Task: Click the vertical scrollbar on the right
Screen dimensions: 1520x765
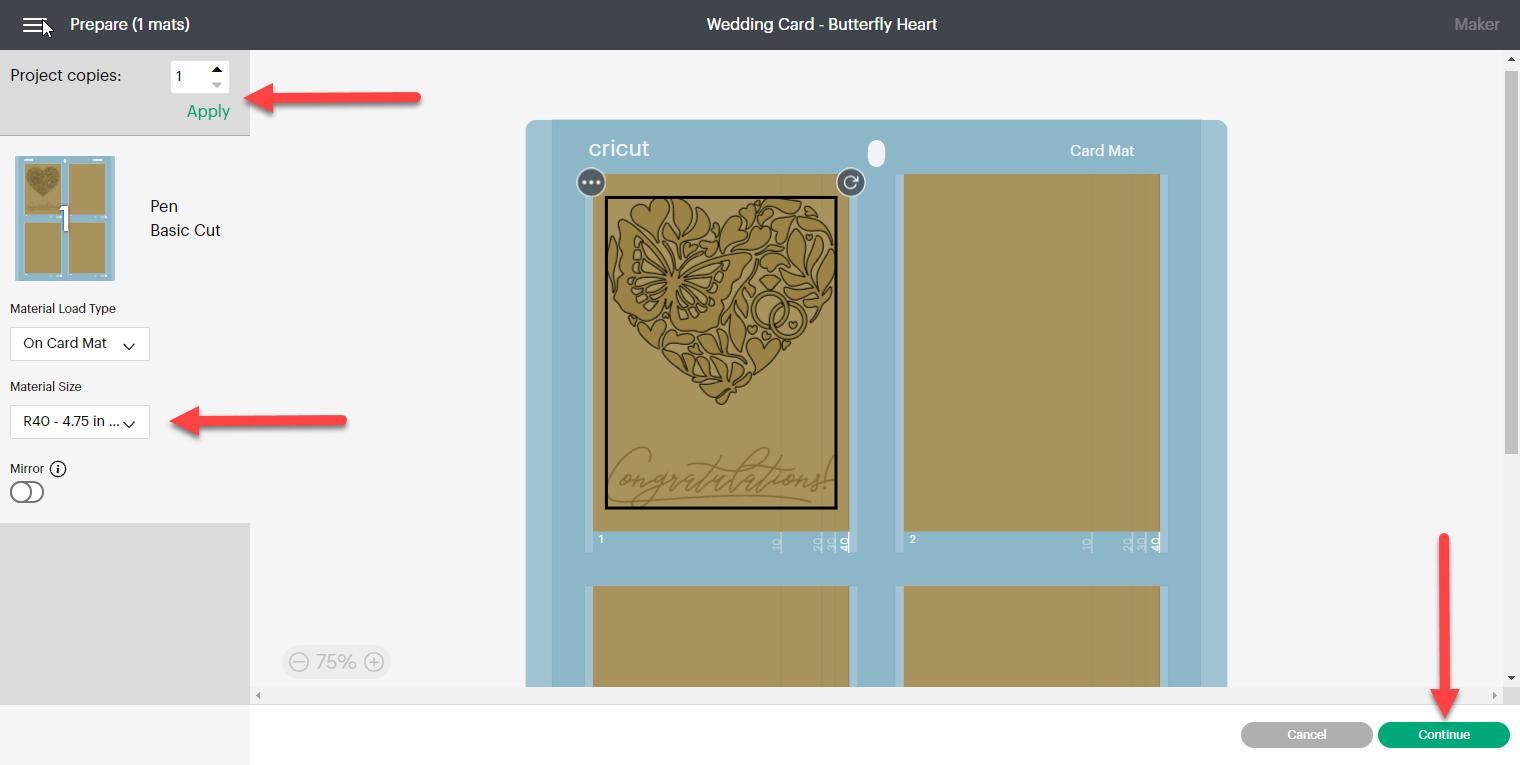Action: [x=1511, y=260]
